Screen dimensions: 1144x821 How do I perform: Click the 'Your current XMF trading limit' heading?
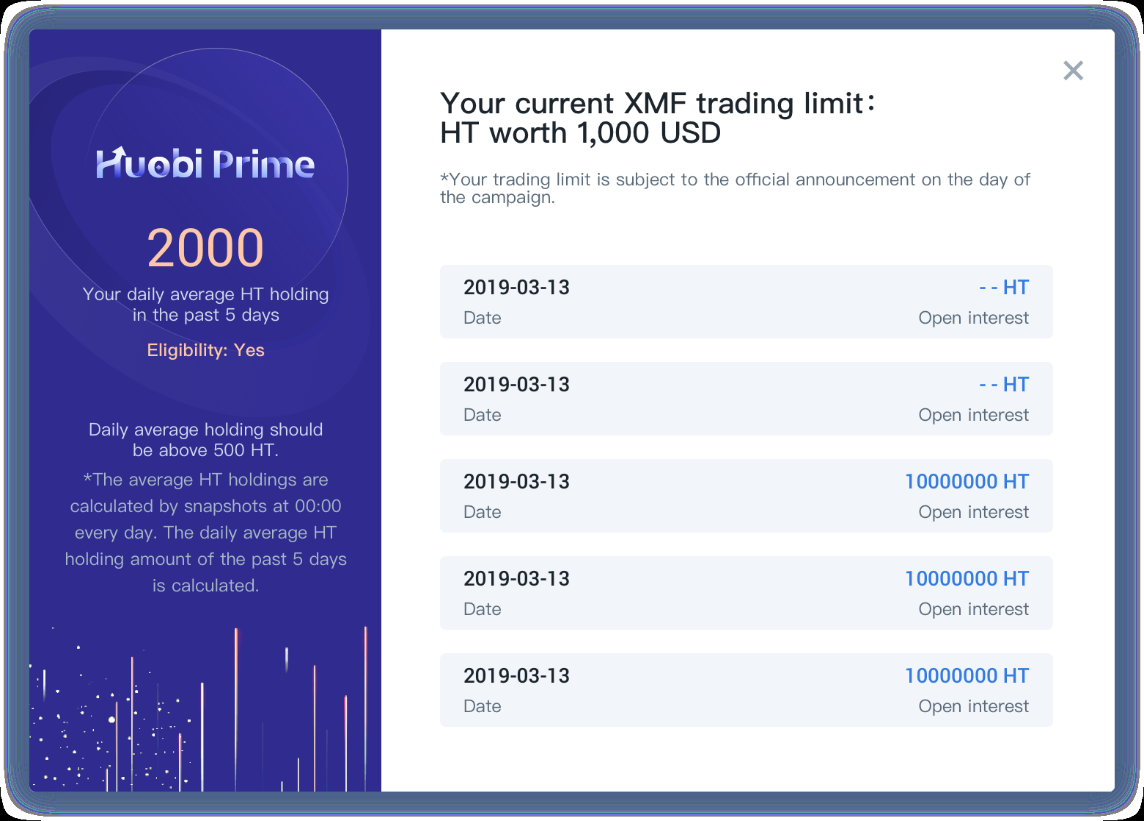point(657,104)
